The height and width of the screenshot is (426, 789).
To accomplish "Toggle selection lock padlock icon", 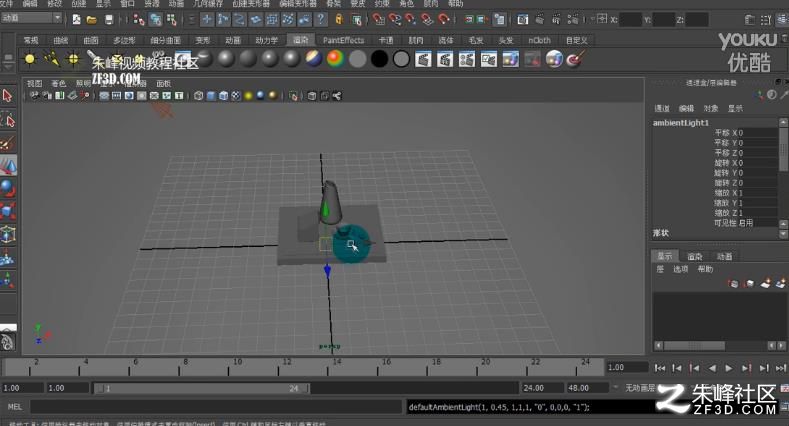I will pyautogui.click(x=339, y=20).
